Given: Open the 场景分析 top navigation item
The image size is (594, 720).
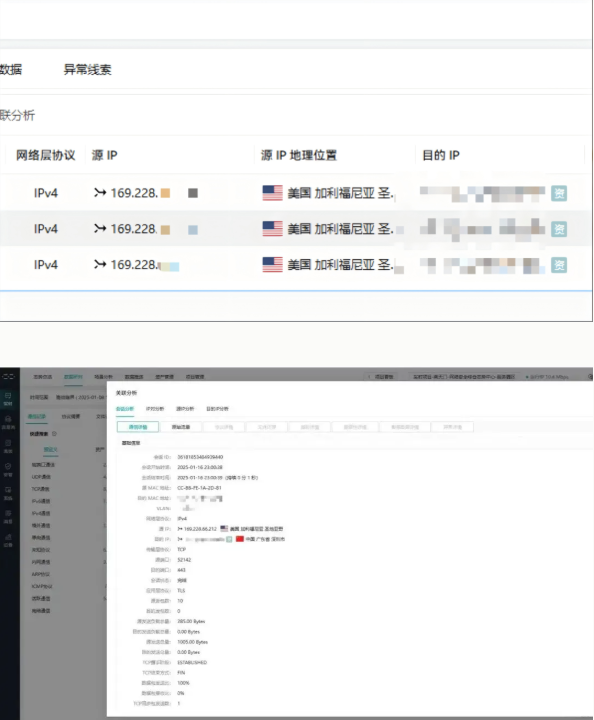Looking at the screenshot, I should click(x=103, y=377).
